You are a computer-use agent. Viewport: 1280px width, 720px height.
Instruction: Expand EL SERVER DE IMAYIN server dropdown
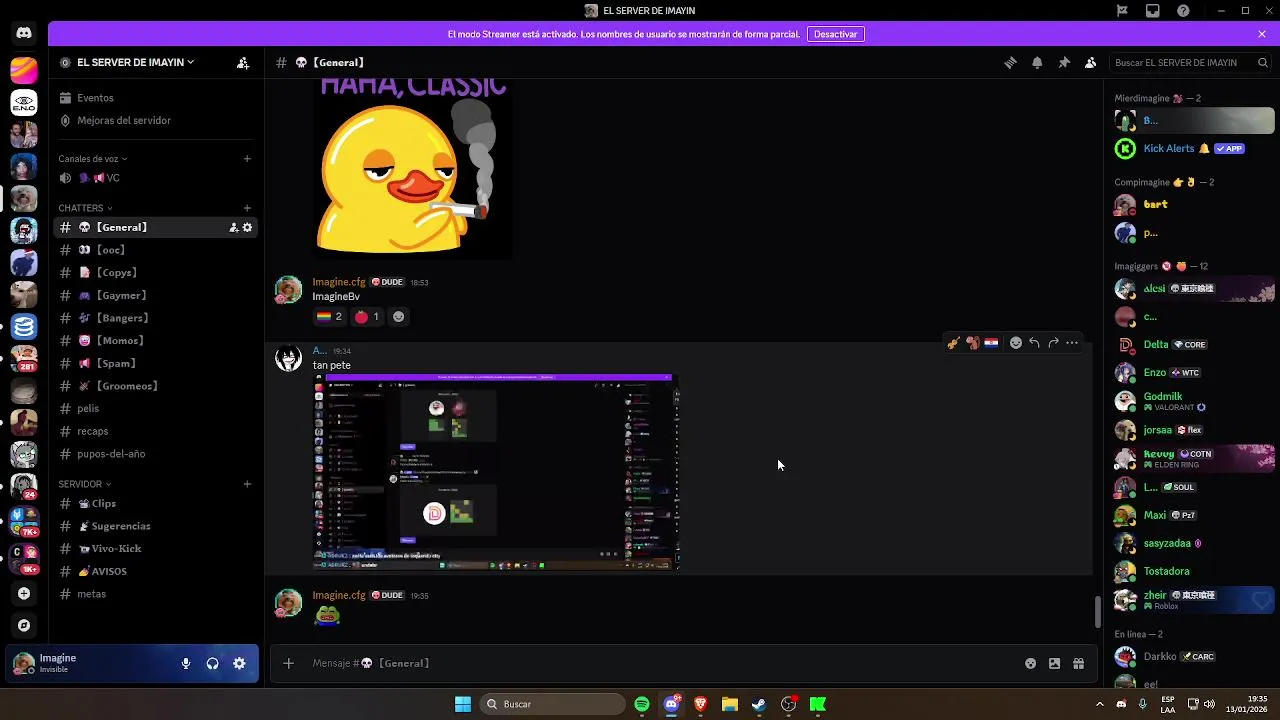click(135, 62)
